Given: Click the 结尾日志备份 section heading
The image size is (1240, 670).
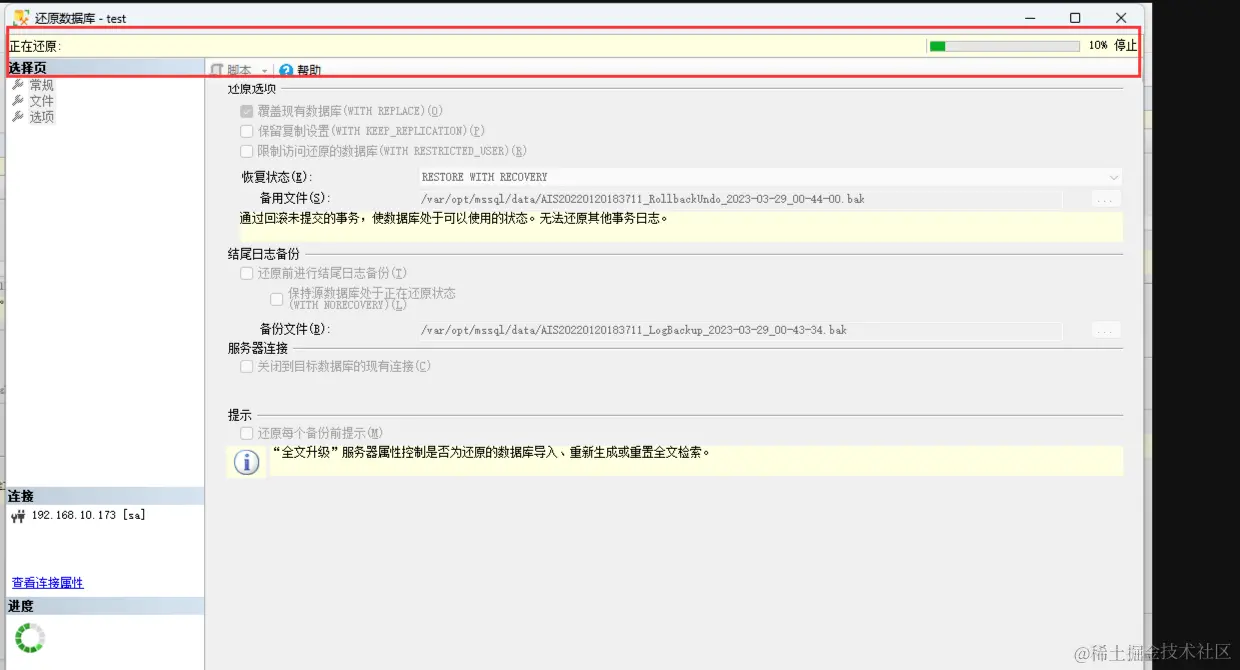Looking at the screenshot, I should (x=264, y=254).
